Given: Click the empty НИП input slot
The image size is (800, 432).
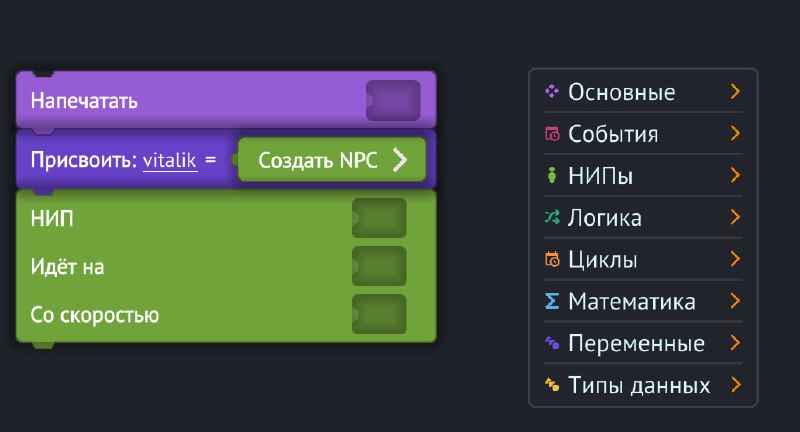Looking at the screenshot, I should [x=379, y=218].
